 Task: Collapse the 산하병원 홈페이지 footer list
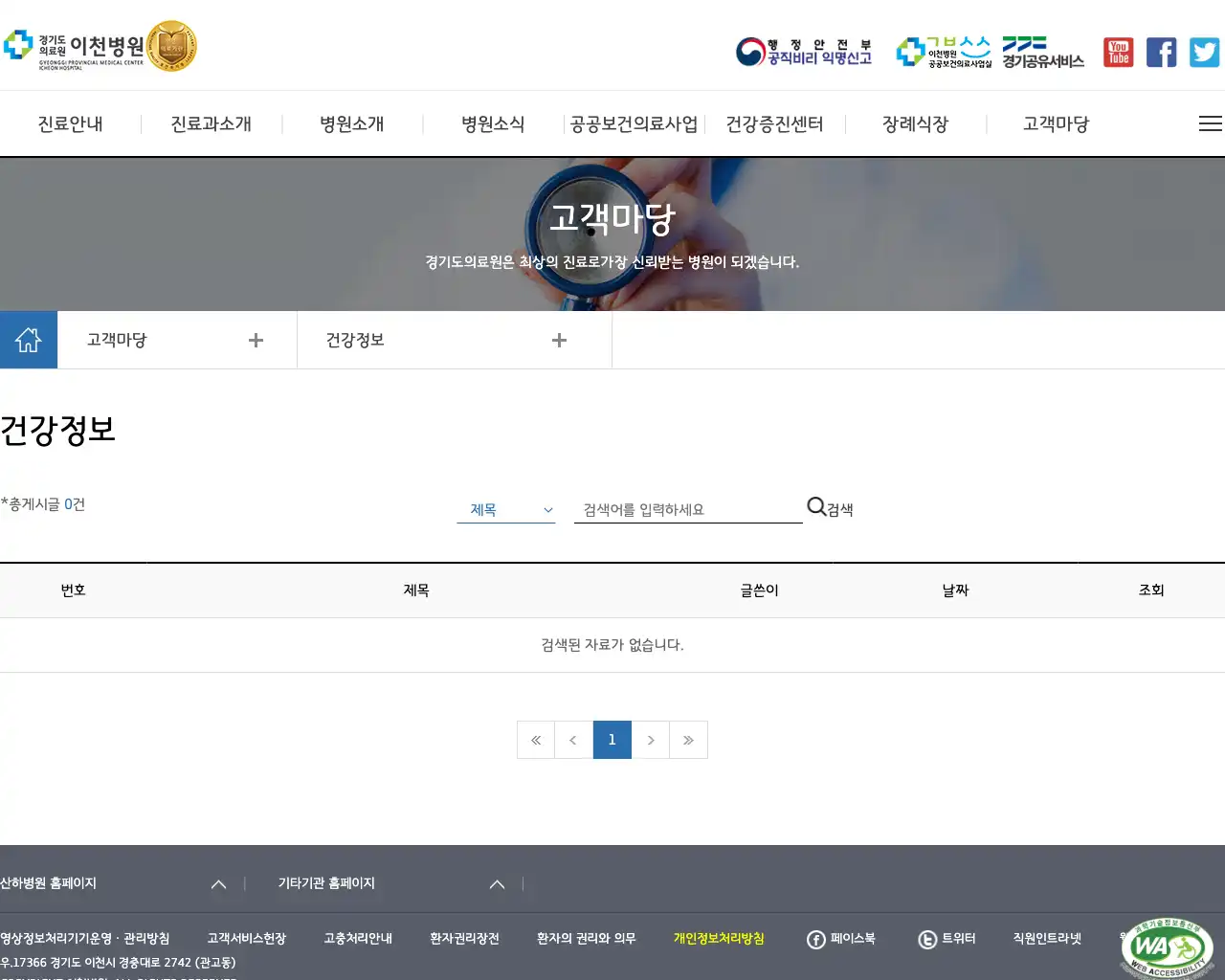point(218,883)
